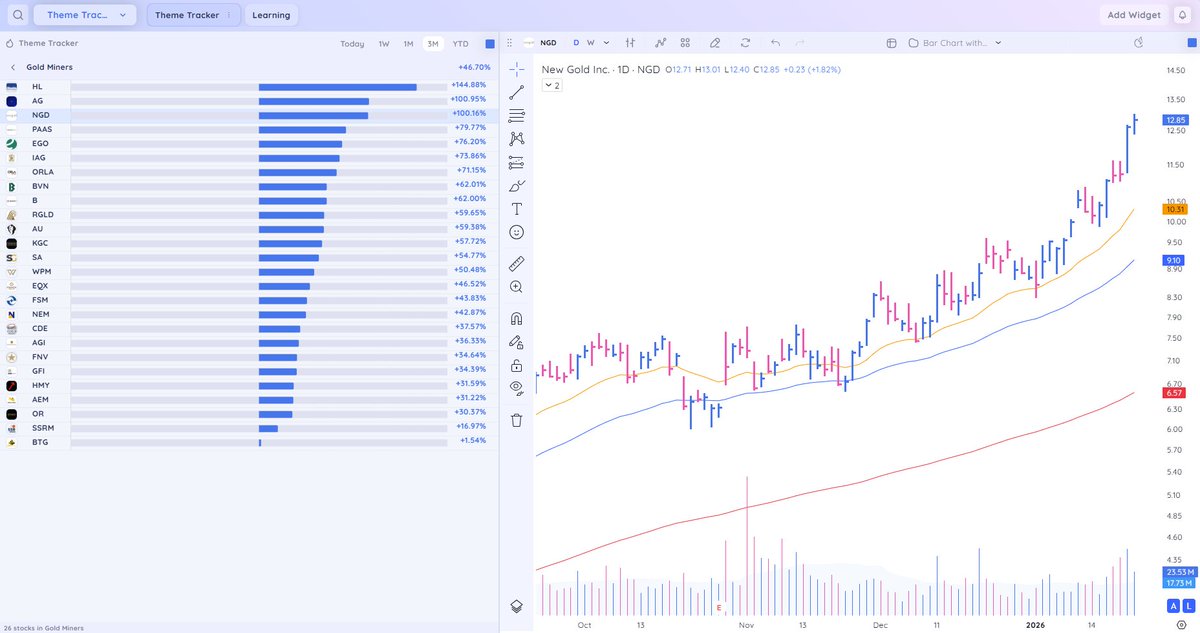1200x633 pixels.
Task: Select the Text annotation tool
Action: pyautogui.click(x=516, y=209)
